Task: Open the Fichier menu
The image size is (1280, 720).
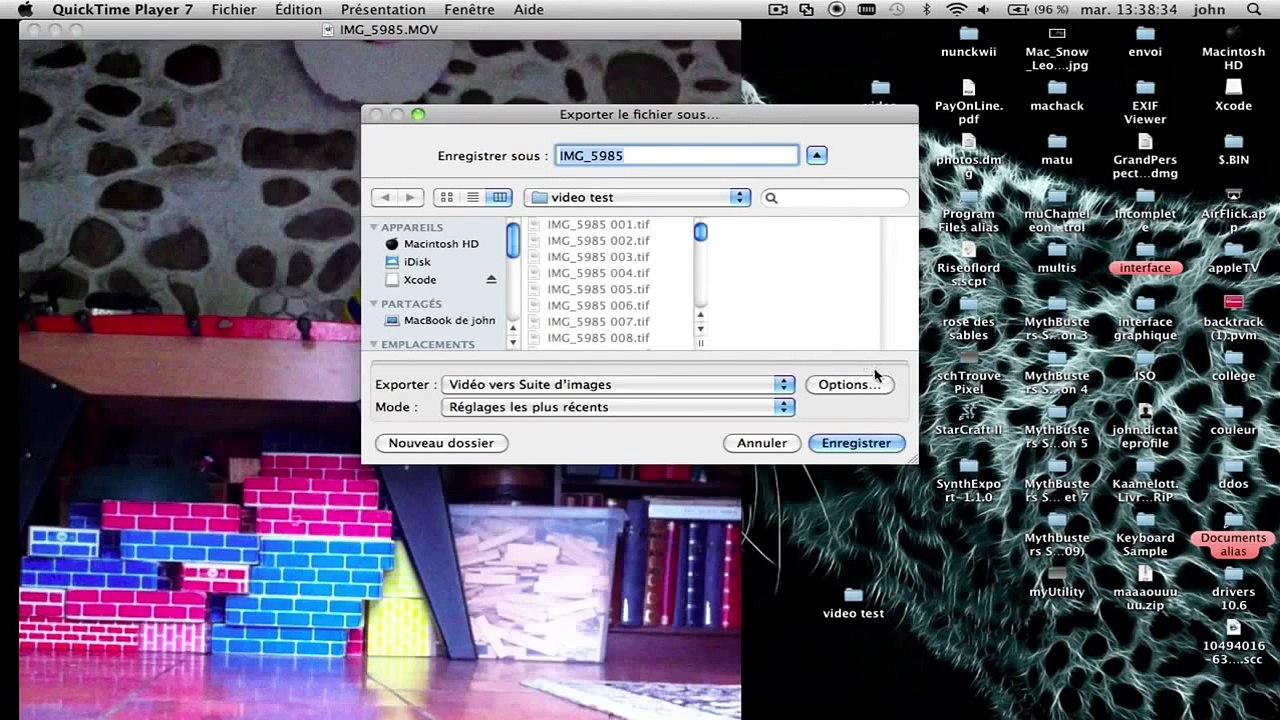Action: pyautogui.click(x=234, y=10)
